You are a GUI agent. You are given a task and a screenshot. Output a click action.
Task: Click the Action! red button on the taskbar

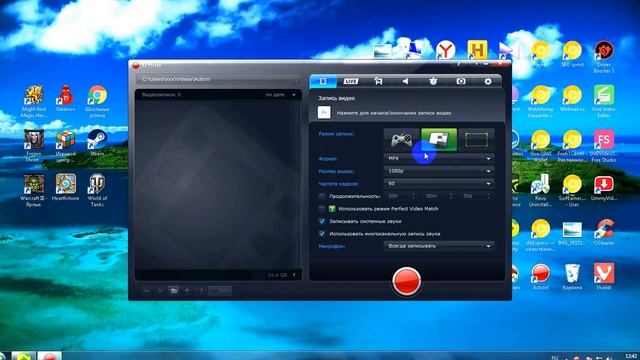click(x=49, y=356)
